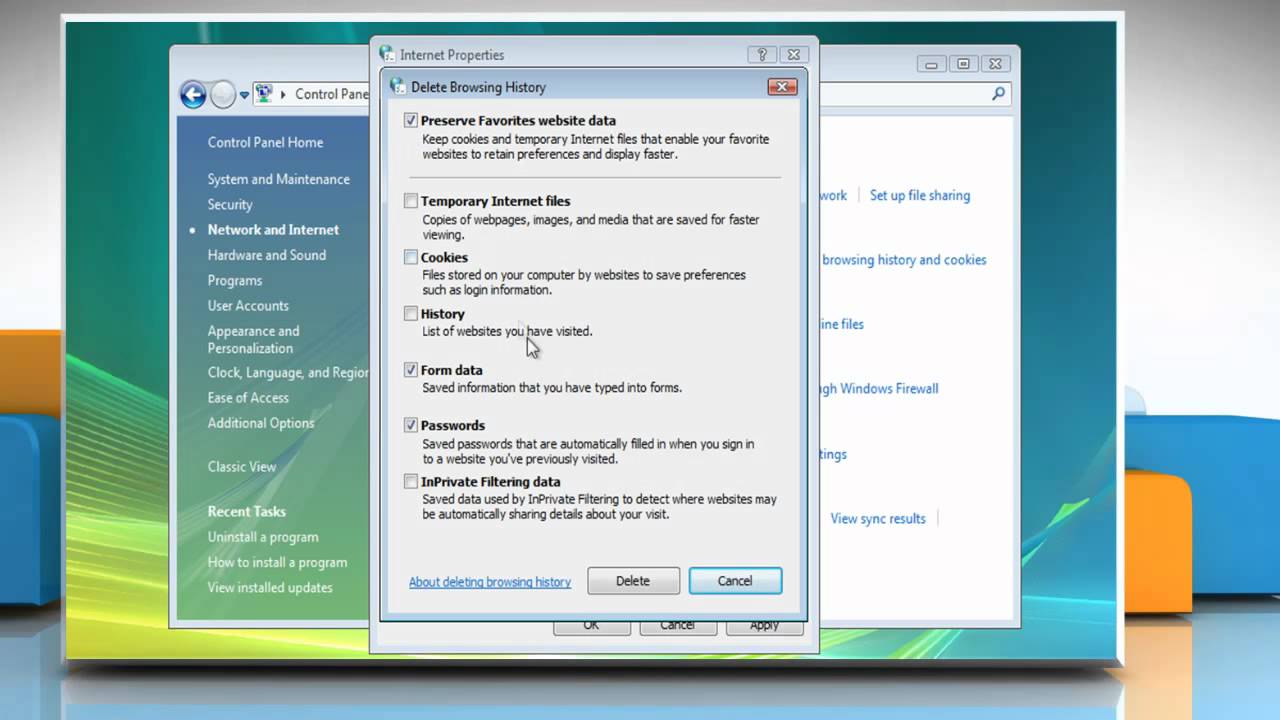Click the Internet Properties title bar icon
Image resolution: width=1280 pixels, height=720 pixels.
point(387,54)
